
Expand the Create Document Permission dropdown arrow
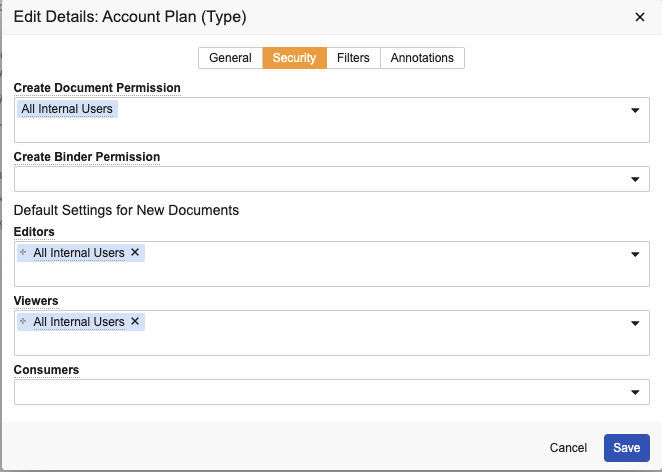635,110
